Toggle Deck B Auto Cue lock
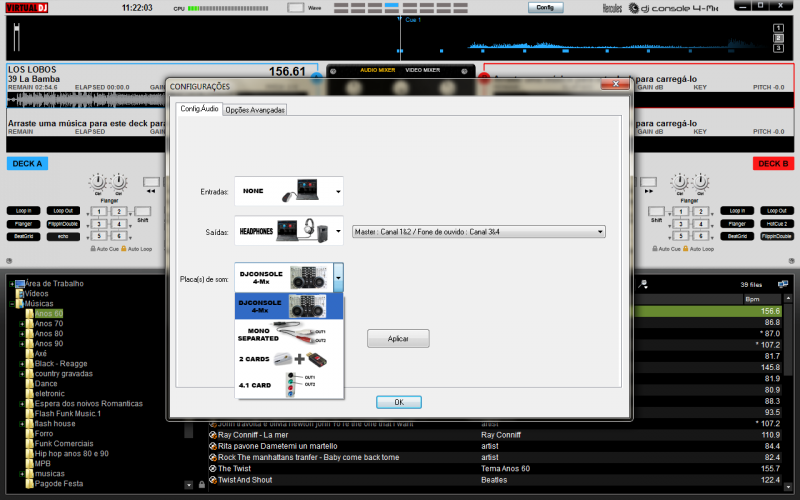This screenshot has width=800, height=500. 655,249
